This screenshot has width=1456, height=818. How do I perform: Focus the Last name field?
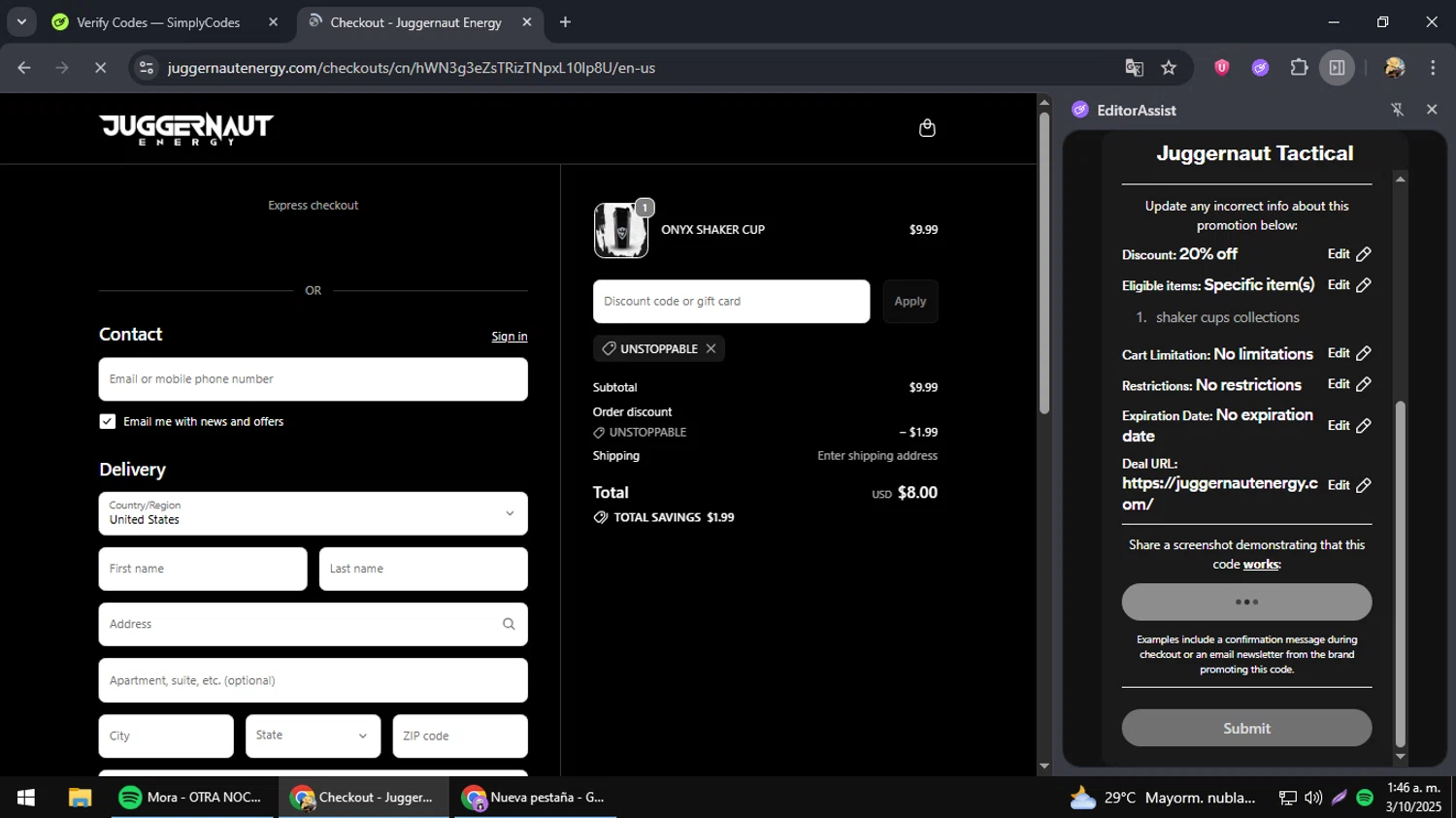[423, 569]
